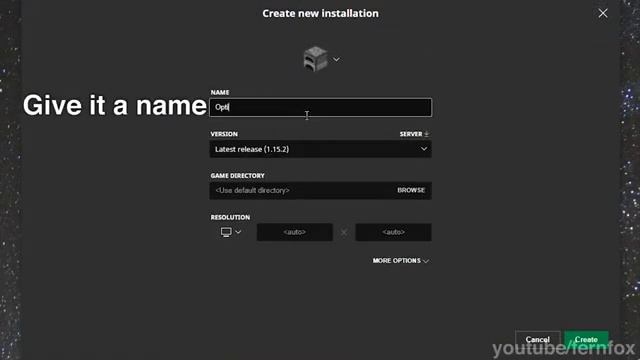Download the Server jar link
The image size is (640, 360).
414,134
